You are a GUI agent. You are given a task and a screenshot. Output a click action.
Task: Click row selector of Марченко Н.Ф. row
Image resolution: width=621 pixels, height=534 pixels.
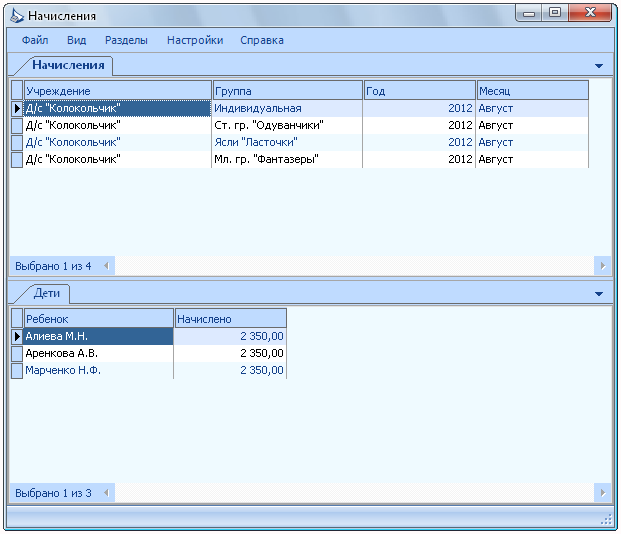click(x=17, y=370)
